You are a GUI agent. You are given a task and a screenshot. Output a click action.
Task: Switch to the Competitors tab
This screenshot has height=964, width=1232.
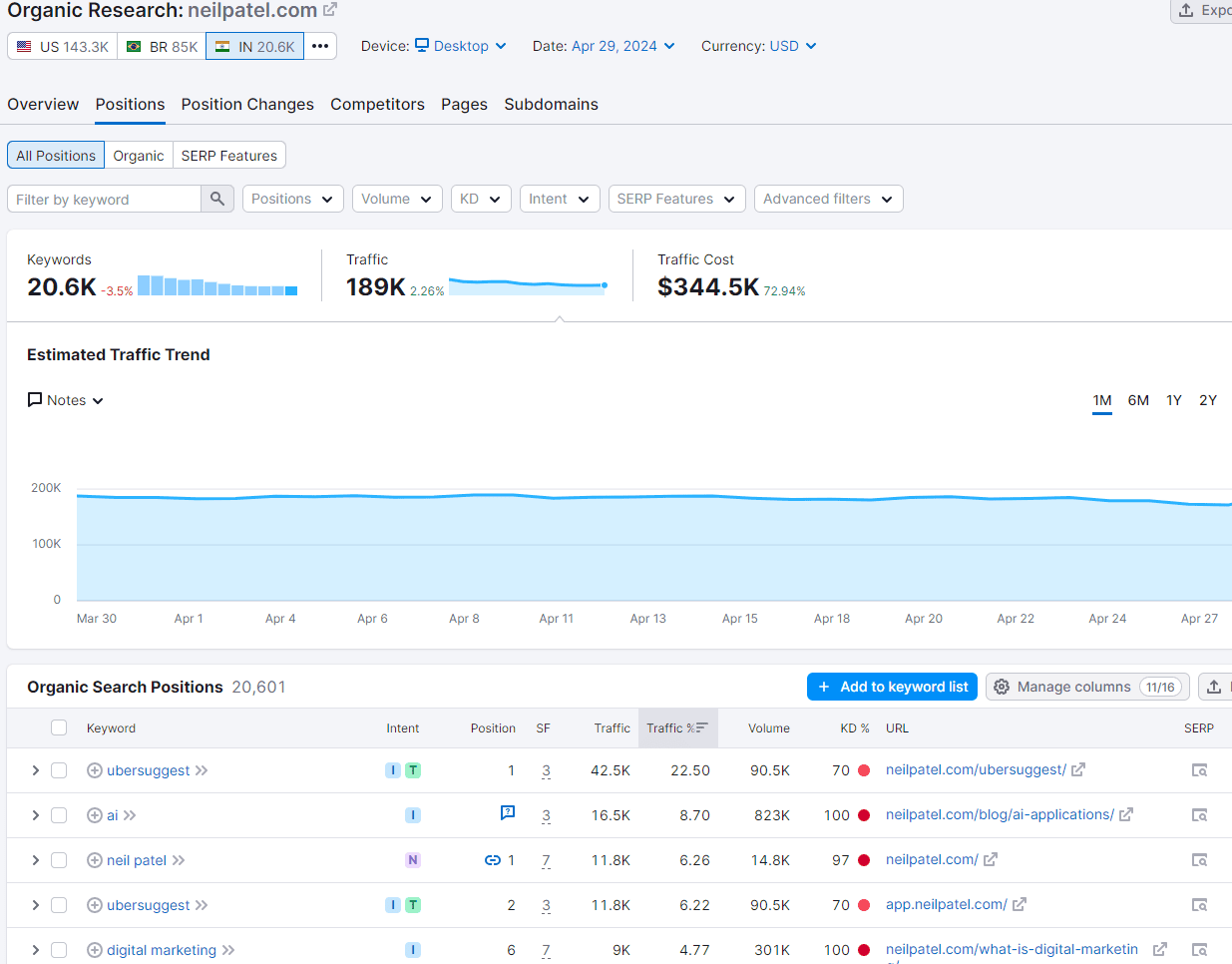click(377, 104)
